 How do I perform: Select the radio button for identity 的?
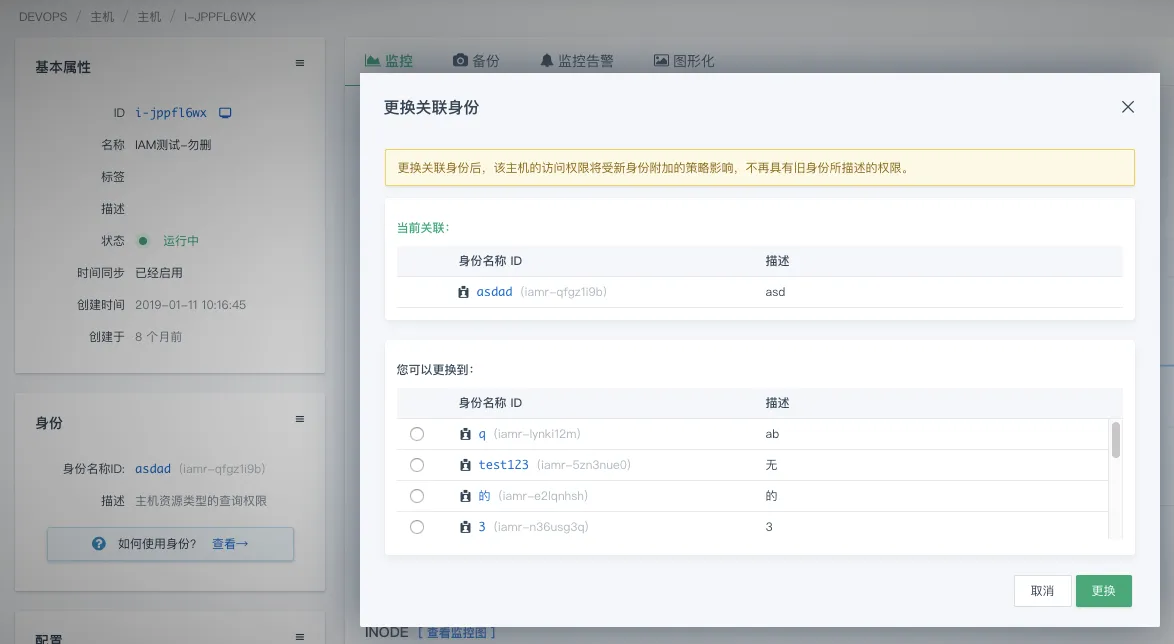[x=417, y=495]
